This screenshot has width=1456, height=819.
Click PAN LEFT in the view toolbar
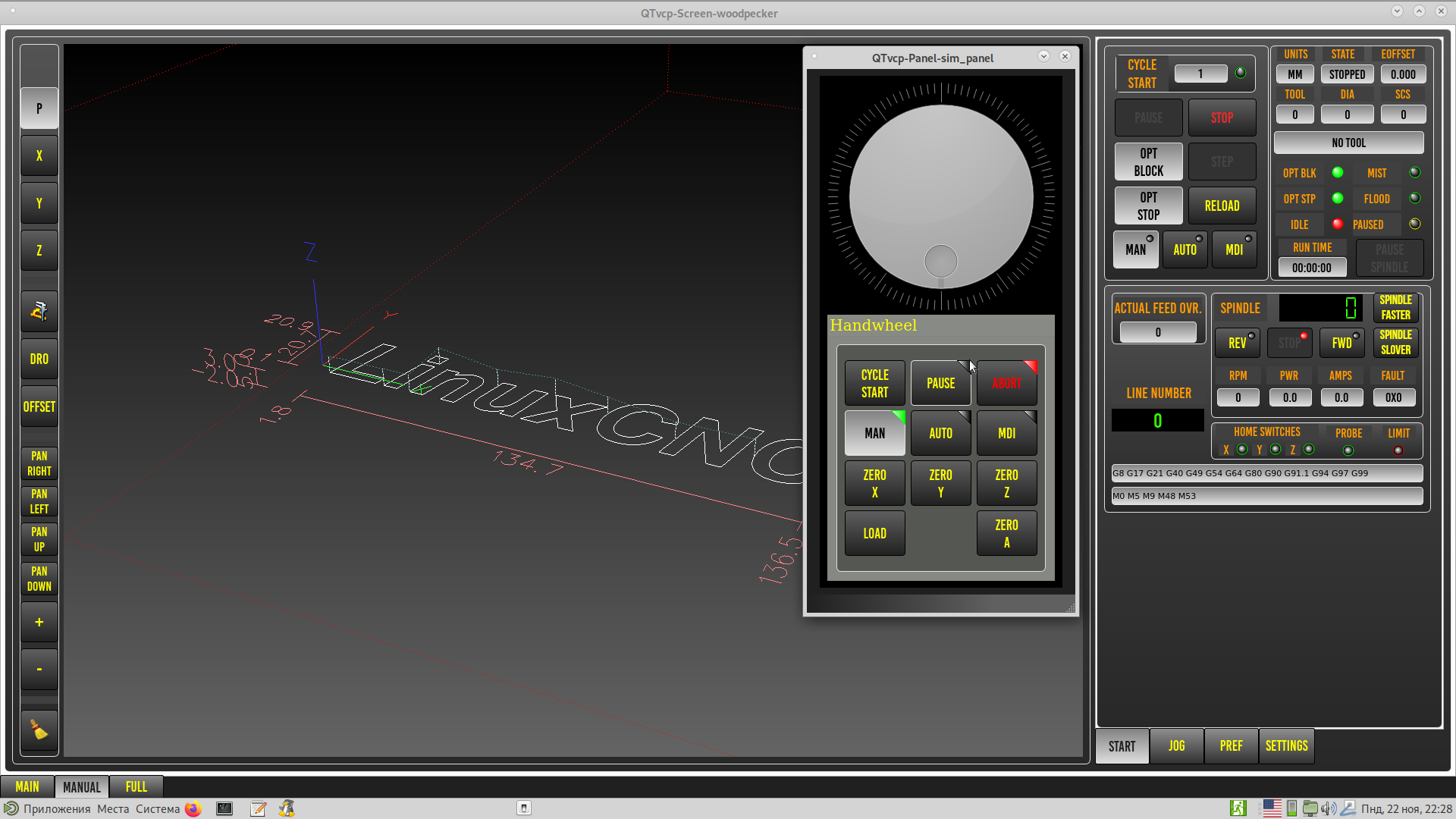(x=39, y=501)
